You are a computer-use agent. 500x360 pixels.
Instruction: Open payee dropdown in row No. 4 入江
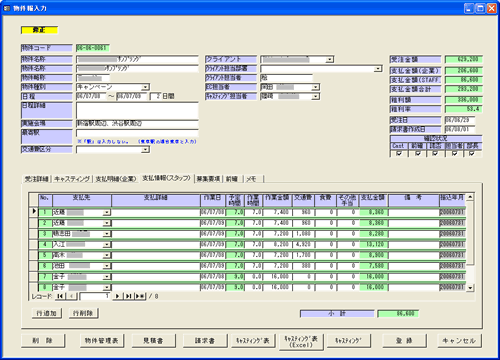point(107,244)
